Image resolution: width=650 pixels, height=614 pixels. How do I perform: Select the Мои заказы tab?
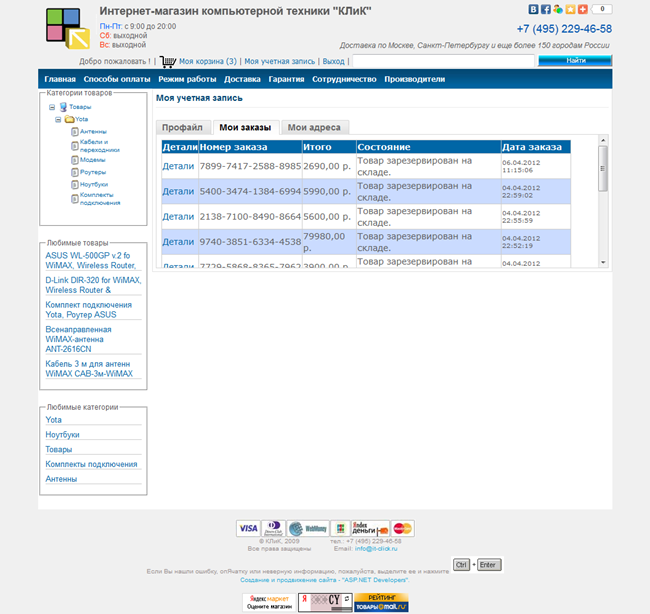245,128
